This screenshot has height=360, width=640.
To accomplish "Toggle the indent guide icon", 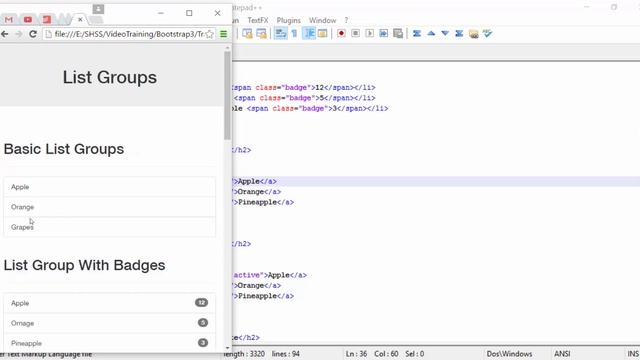I will point(309,33).
